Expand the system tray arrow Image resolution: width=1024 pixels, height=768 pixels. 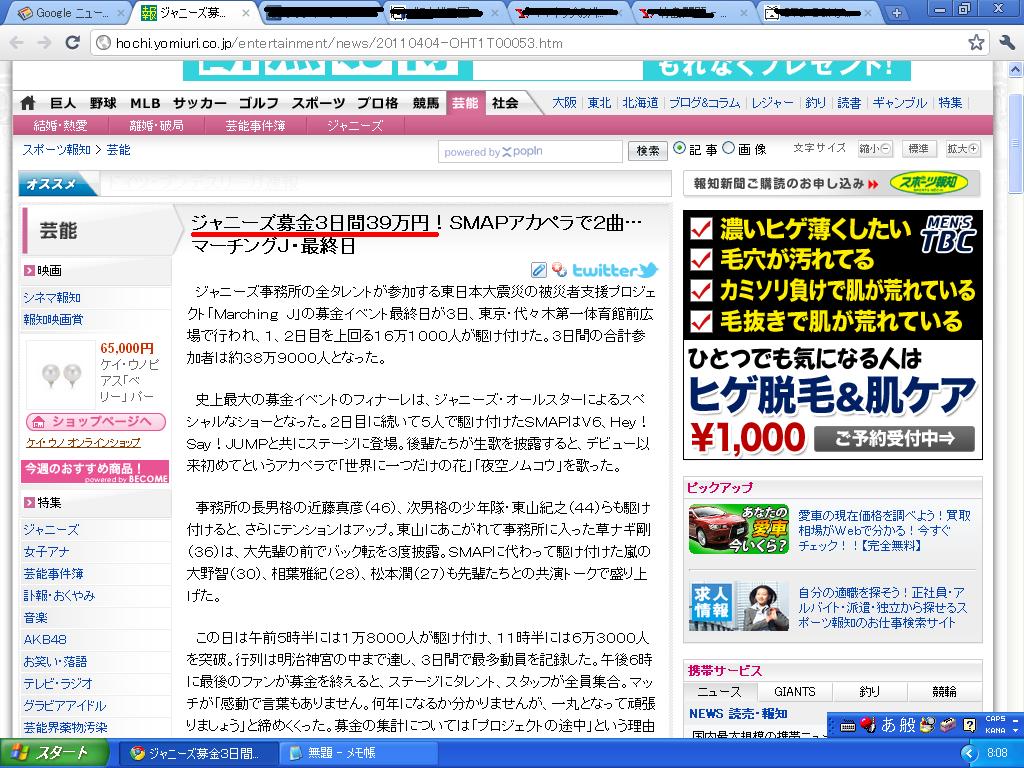[x=968, y=753]
